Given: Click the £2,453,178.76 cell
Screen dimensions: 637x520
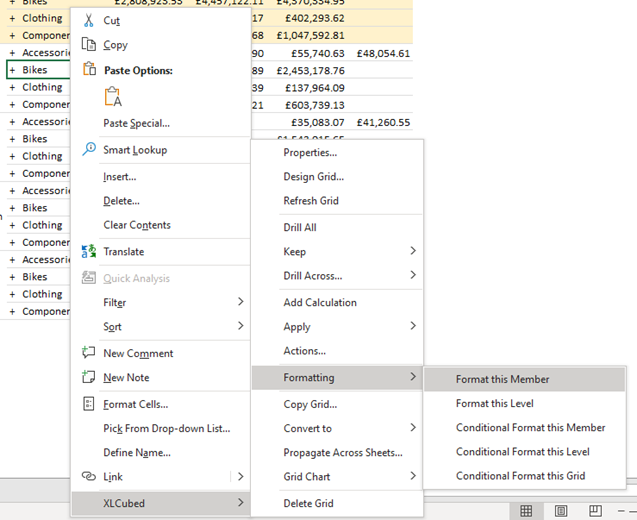Looking at the screenshot, I should [310, 71].
